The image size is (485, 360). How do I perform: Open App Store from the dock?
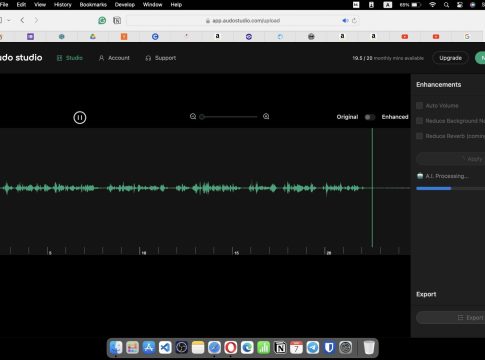click(149, 348)
